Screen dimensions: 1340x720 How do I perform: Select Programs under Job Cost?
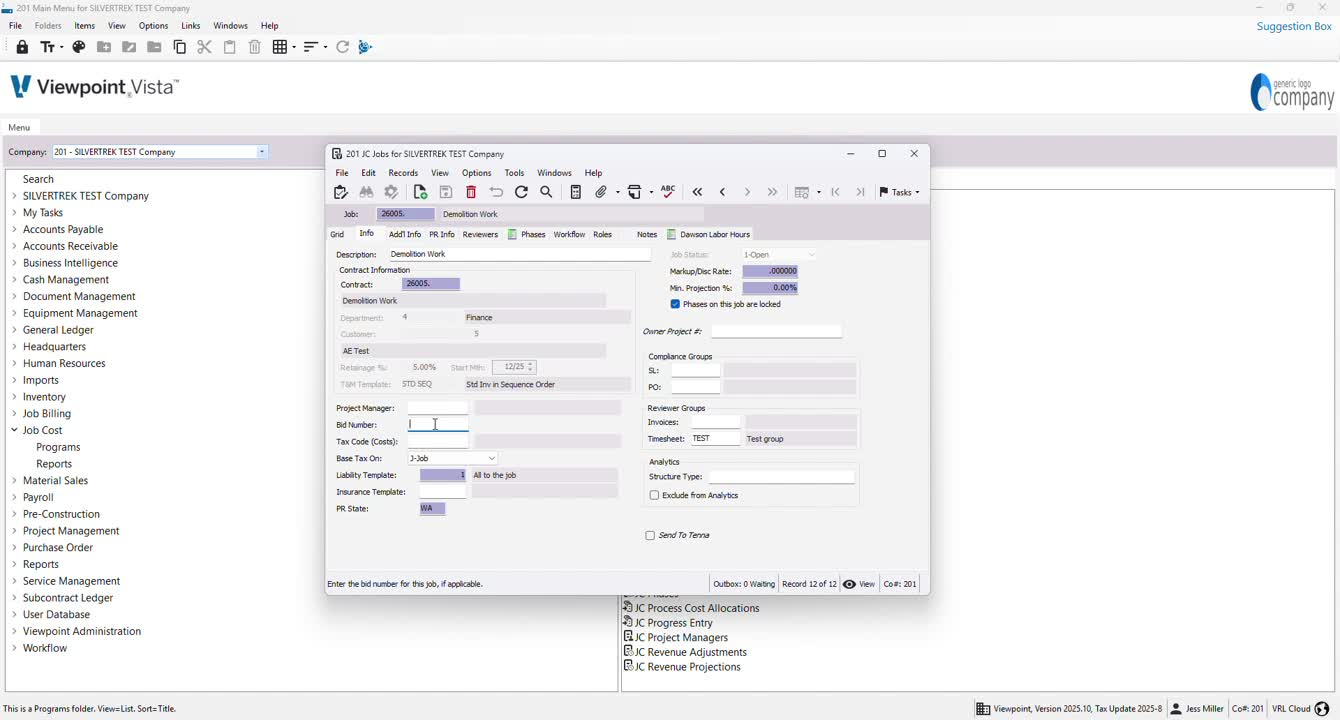point(58,447)
